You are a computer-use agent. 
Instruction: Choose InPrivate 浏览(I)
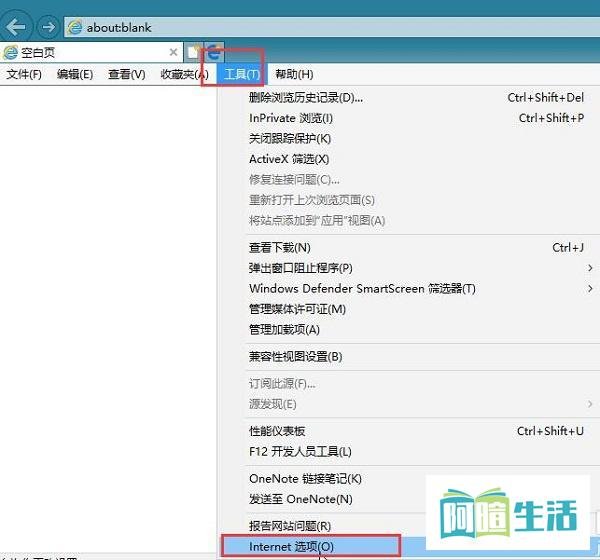[409, 118]
